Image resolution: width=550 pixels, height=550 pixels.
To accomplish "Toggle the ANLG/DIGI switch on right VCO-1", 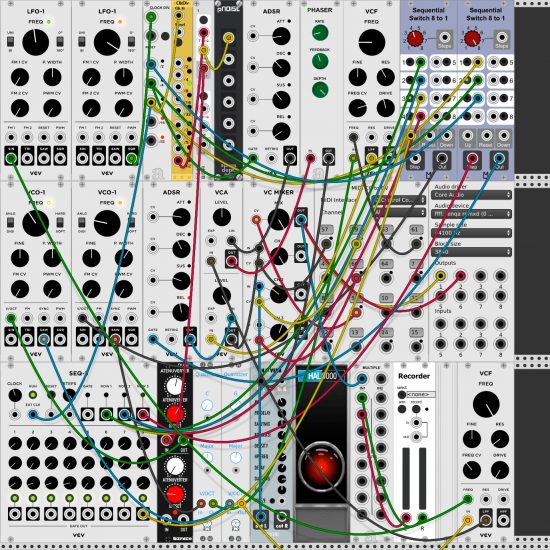I will pyautogui.click(x=82, y=222).
